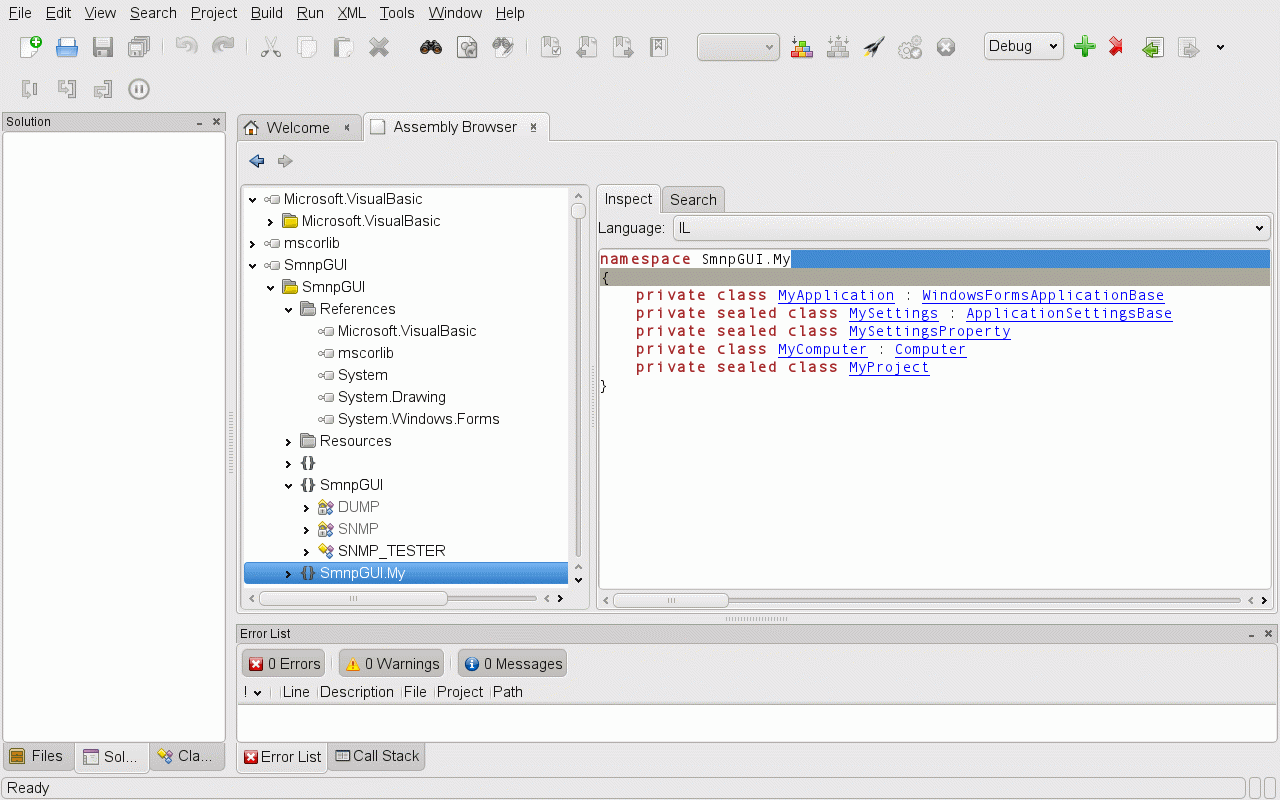
Task: Click the Copy toolbar icon
Action: click(x=307, y=47)
